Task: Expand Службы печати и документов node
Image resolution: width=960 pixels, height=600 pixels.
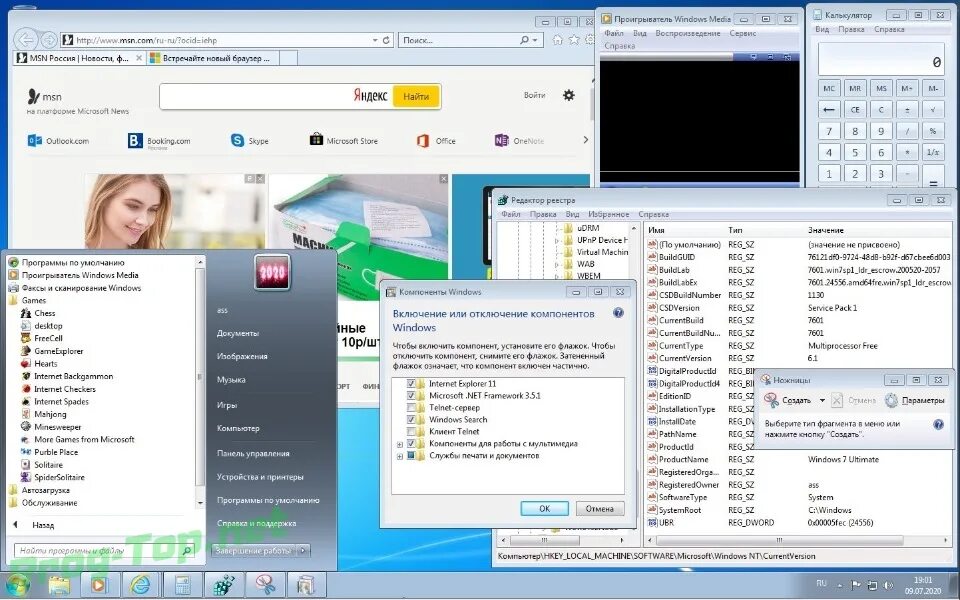Action: pos(400,456)
